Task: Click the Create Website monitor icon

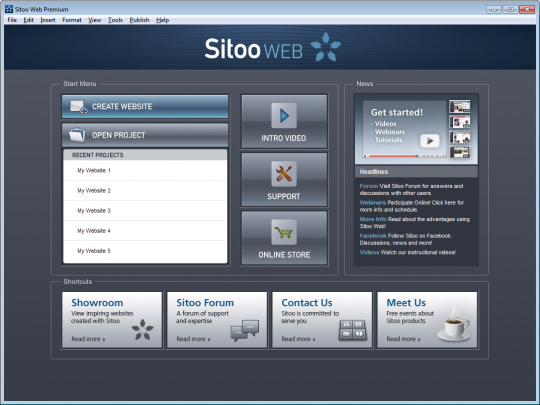Action: pyautogui.click(x=79, y=107)
